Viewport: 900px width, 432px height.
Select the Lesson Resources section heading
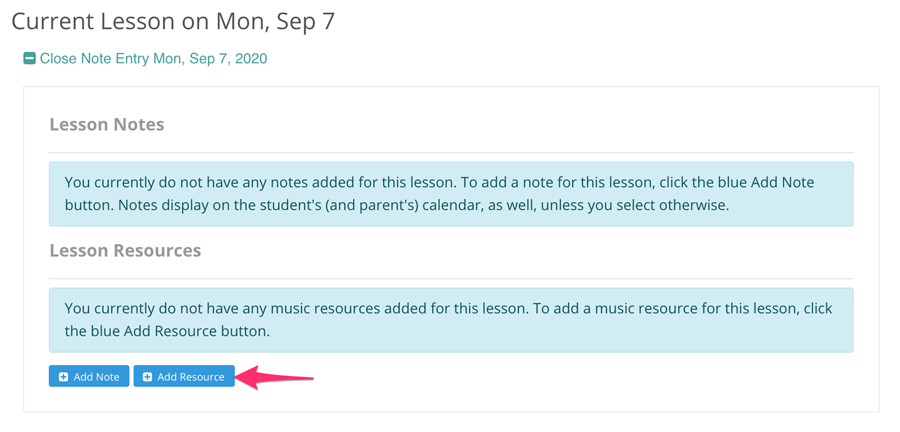point(125,250)
